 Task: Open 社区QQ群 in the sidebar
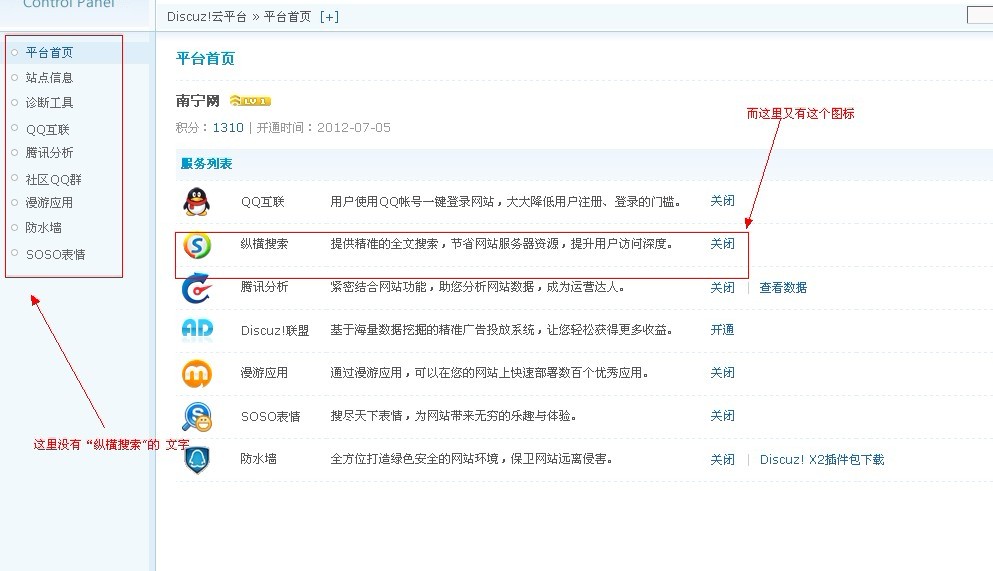coord(53,179)
